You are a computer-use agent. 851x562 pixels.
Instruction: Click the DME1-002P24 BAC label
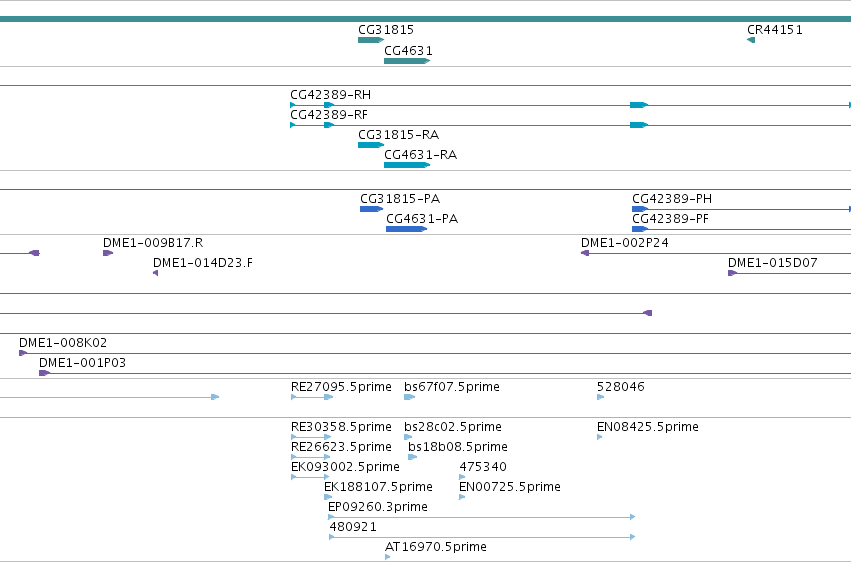click(x=625, y=242)
